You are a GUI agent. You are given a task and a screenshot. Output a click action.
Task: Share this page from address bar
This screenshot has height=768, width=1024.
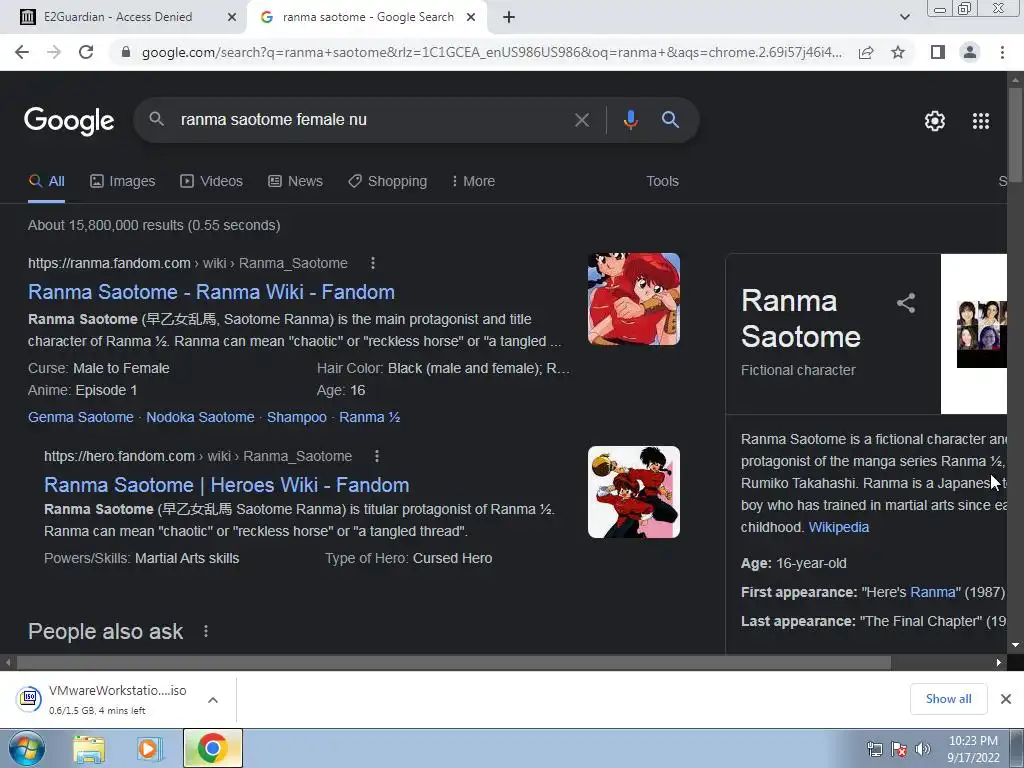point(866,52)
